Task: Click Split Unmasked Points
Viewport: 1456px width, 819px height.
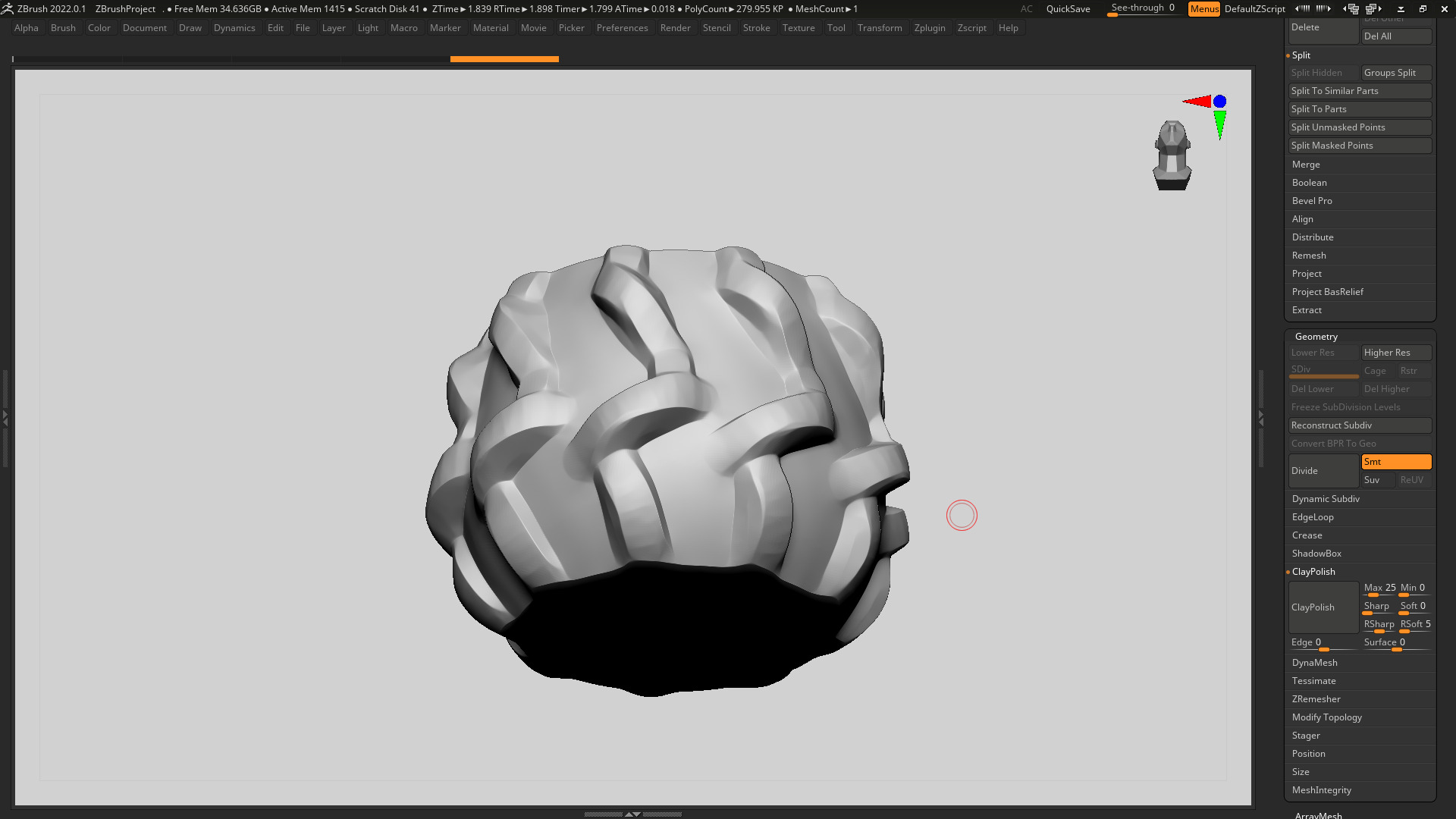Action: click(x=1360, y=127)
